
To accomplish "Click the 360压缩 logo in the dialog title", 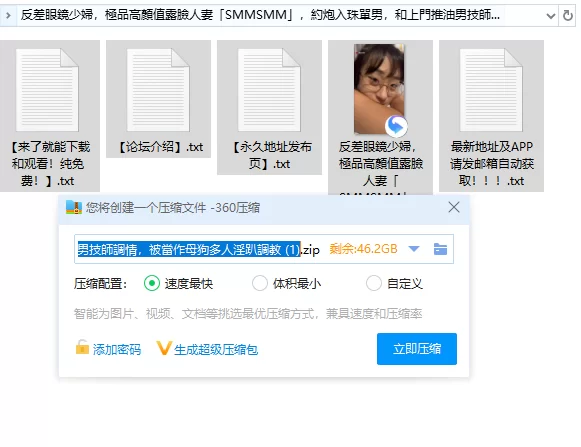I will [x=74, y=208].
